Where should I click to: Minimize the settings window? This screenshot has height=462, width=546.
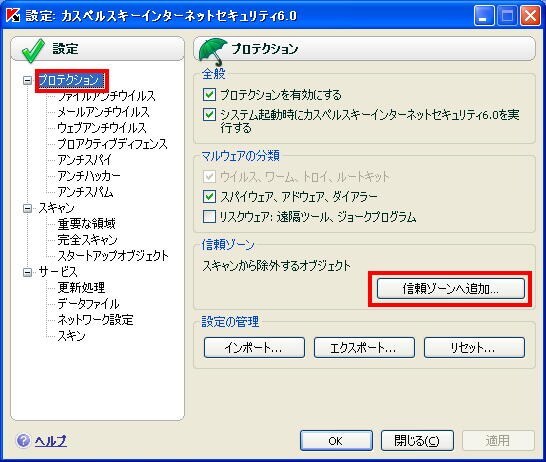[x=484, y=16]
